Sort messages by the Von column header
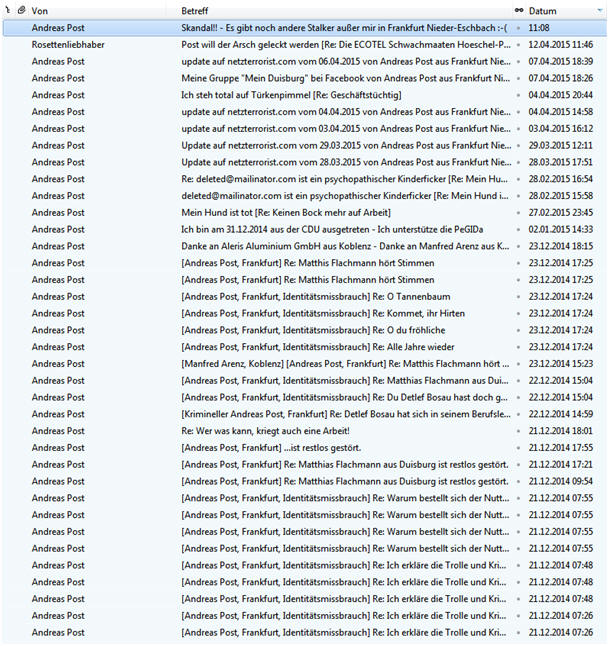 coord(40,11)
